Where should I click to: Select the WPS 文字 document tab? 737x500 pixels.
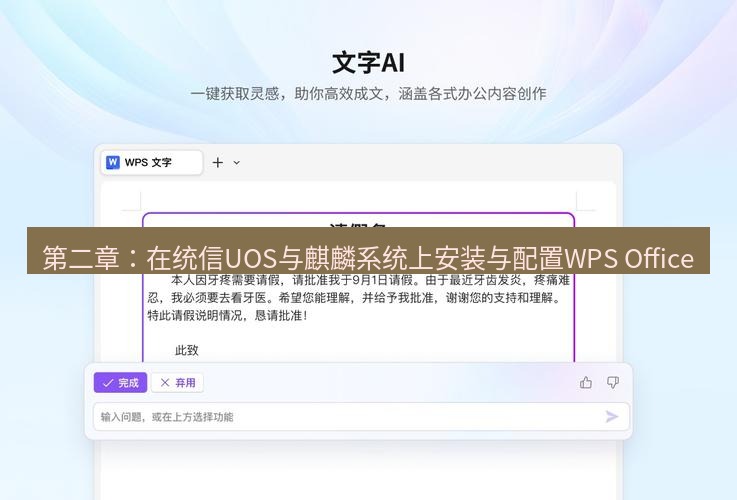pos(151,163)
